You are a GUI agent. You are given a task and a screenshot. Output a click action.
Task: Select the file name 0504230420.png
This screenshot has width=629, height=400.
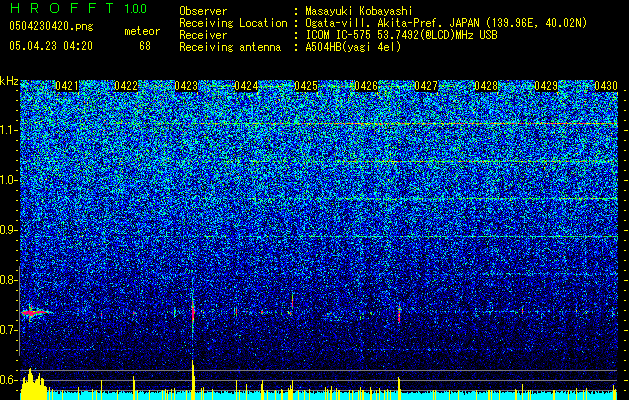[x=51, y=26]
